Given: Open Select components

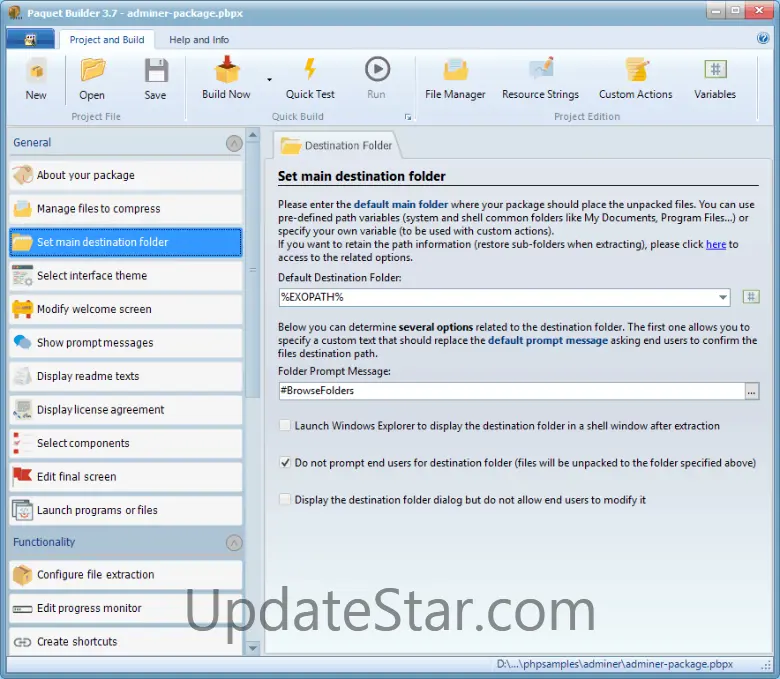Looking at the screenshot, I should [126, 443].
